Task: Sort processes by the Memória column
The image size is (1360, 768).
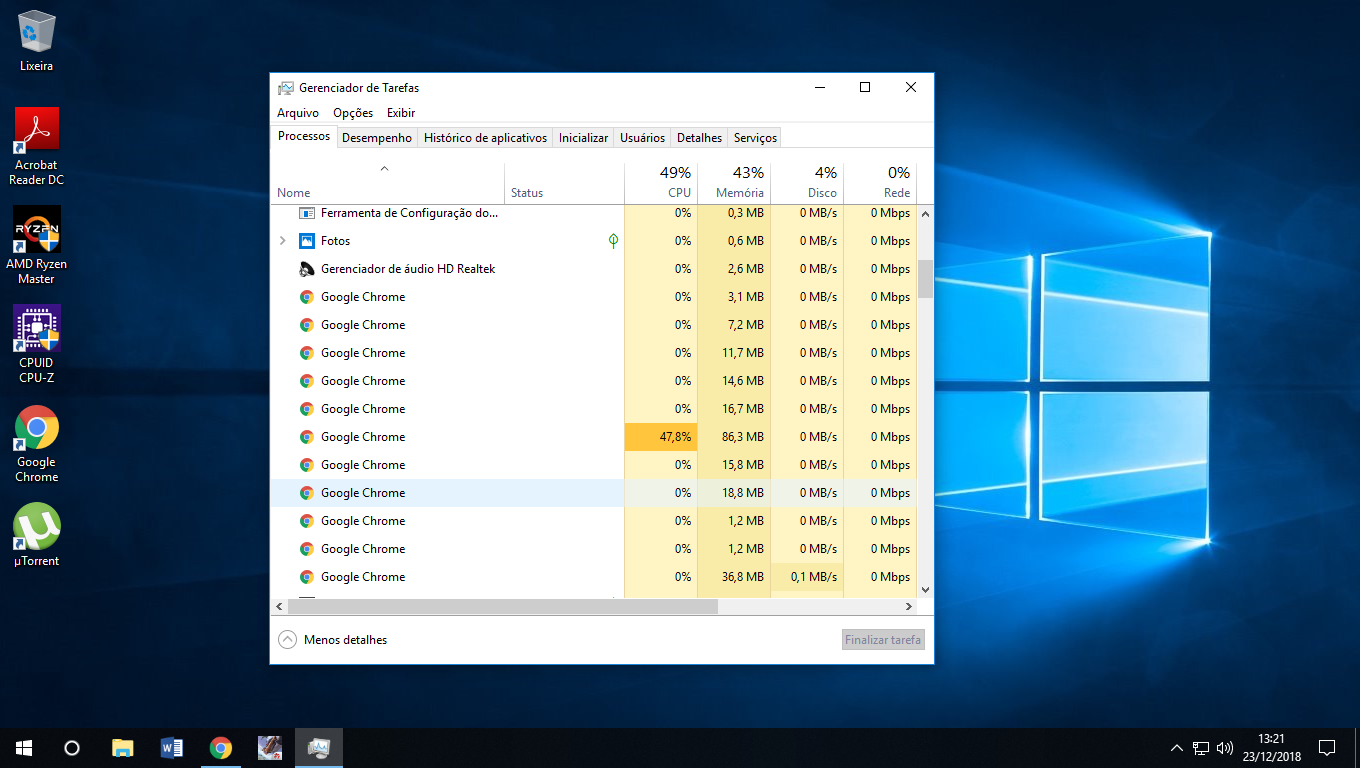Action: (x=734, y=183)
